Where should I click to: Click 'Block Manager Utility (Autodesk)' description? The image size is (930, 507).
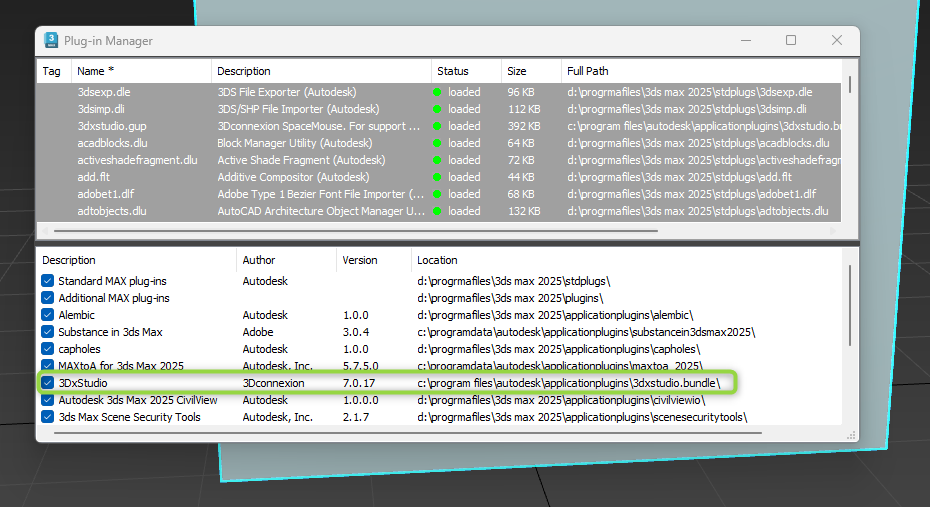(x=295, y=143)
